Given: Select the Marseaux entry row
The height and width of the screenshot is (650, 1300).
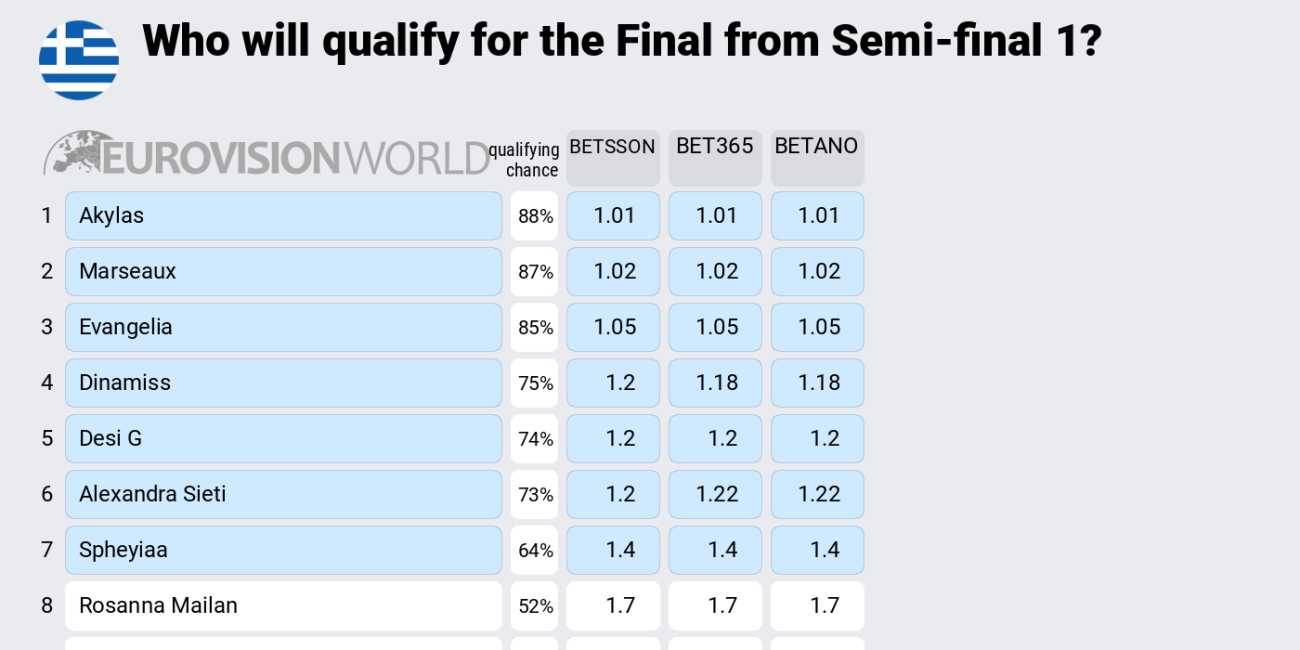Looking at the screenshot, I should tap(283, 272).
